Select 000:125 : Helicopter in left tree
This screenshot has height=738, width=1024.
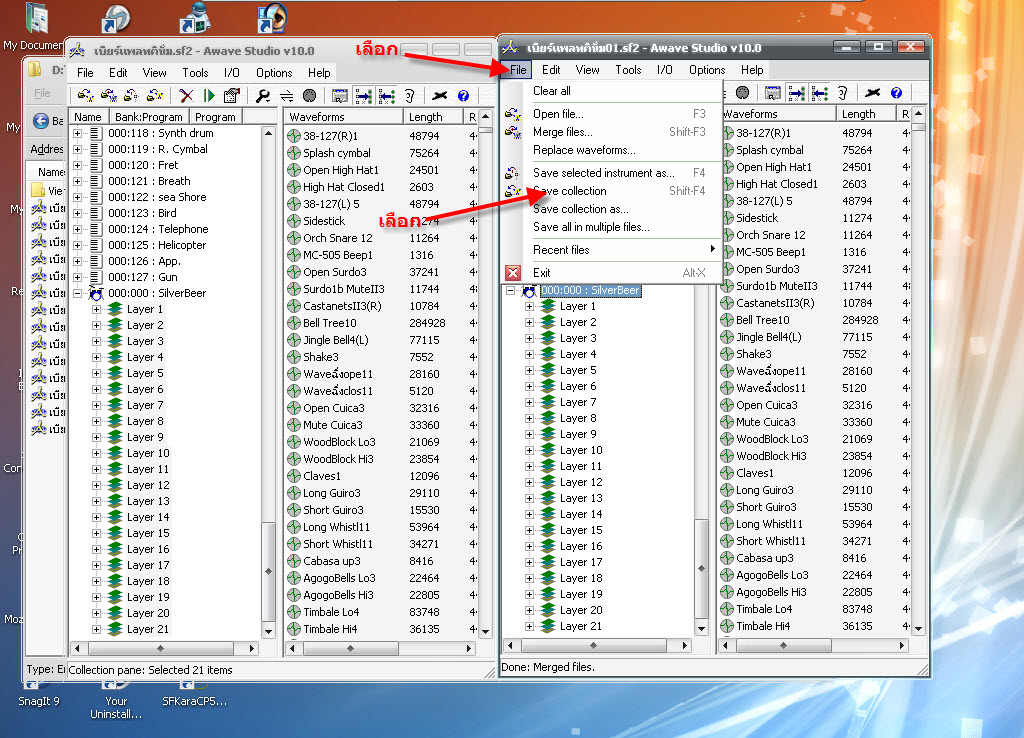click(x=157, y=245)
